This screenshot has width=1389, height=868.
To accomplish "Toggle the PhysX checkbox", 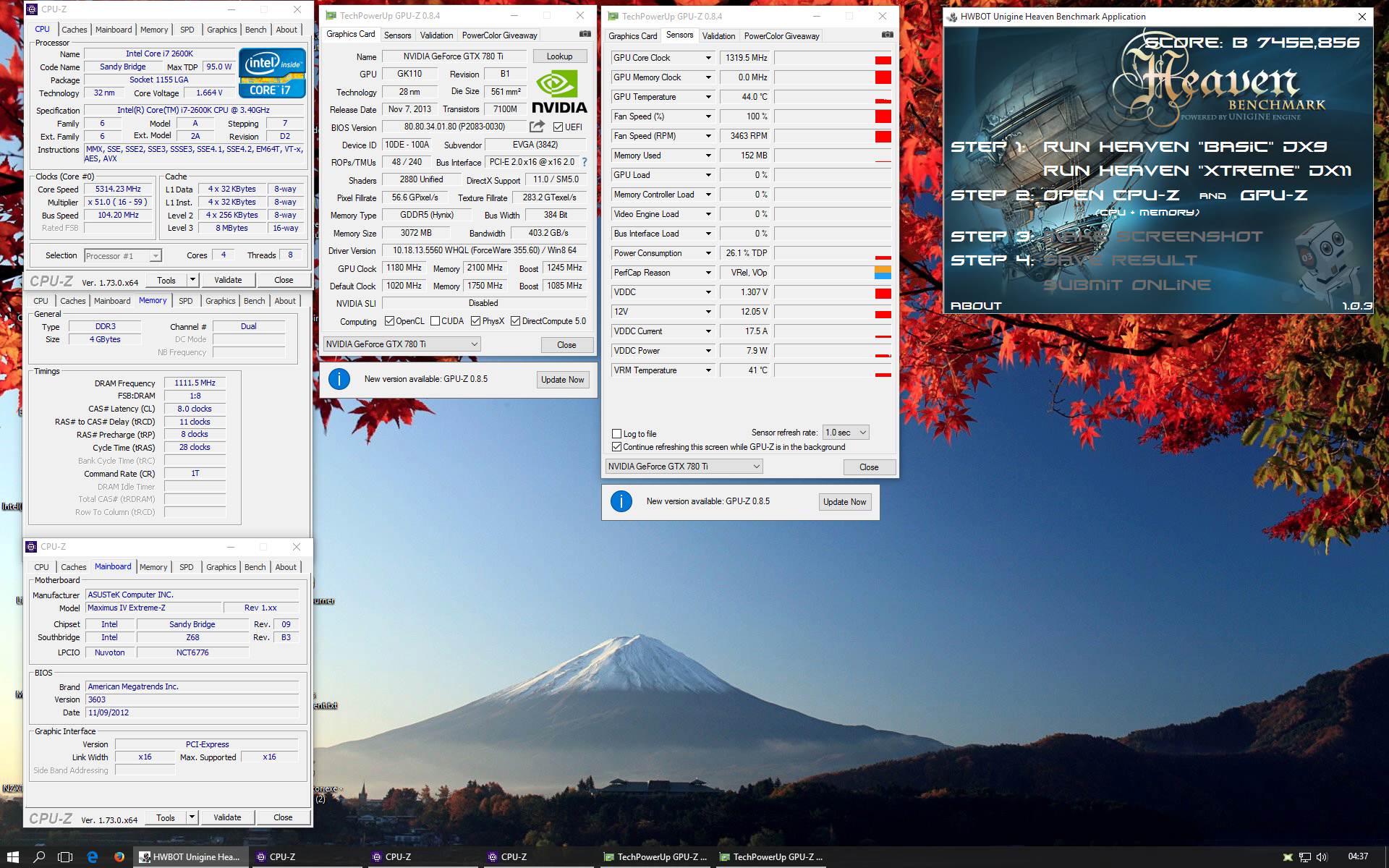I will [475, 321].
